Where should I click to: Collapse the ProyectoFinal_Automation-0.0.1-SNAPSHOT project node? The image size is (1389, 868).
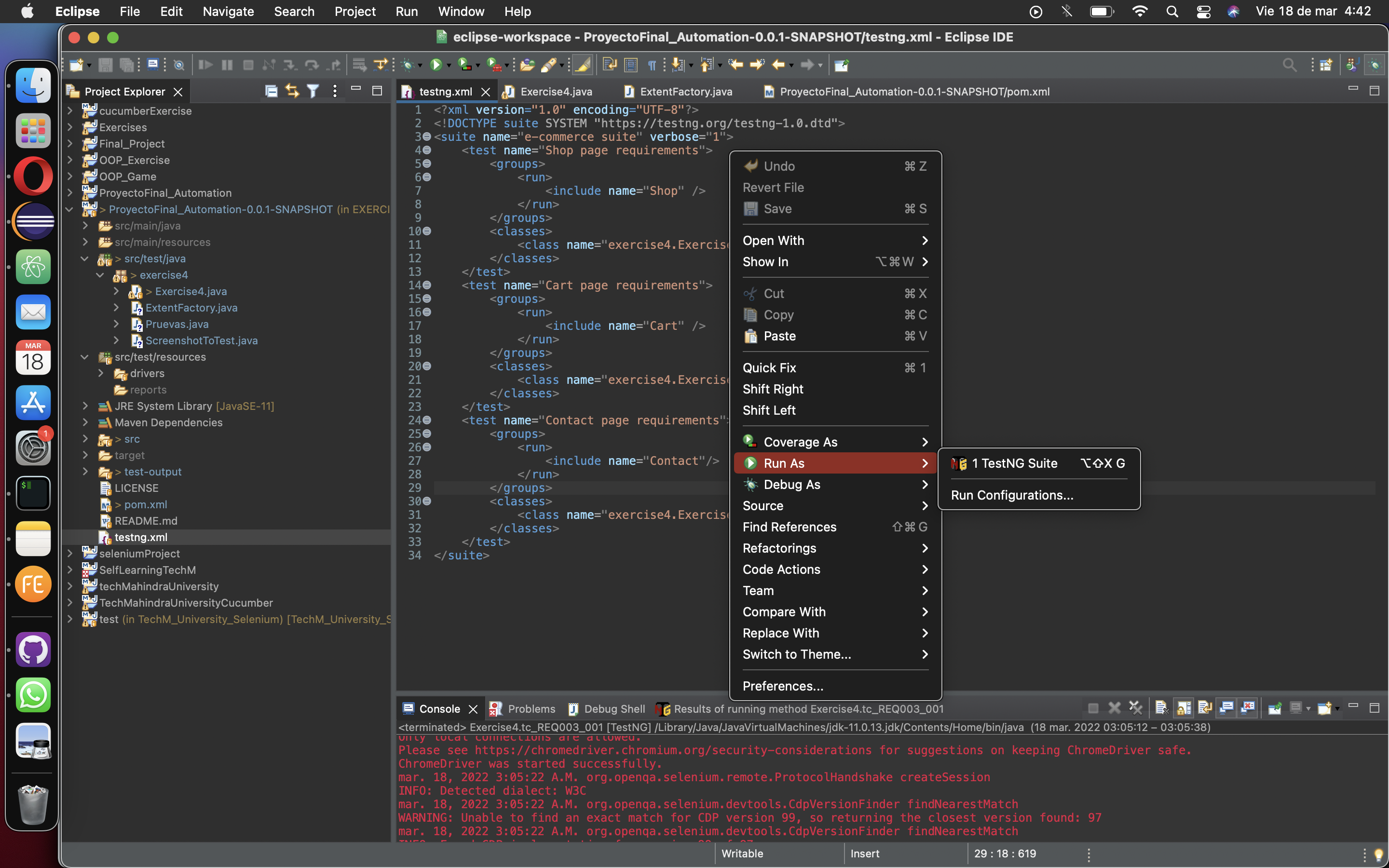(70, 209)
